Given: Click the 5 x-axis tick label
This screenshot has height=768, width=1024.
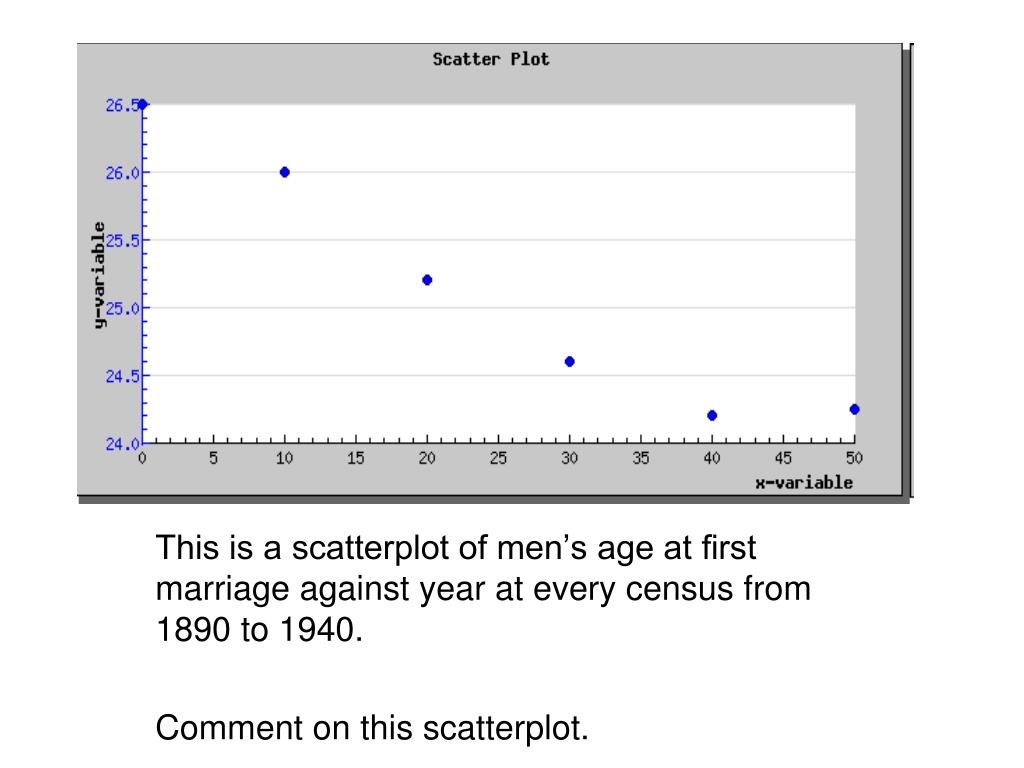Looking at the screenshot, I should (214, 458).
